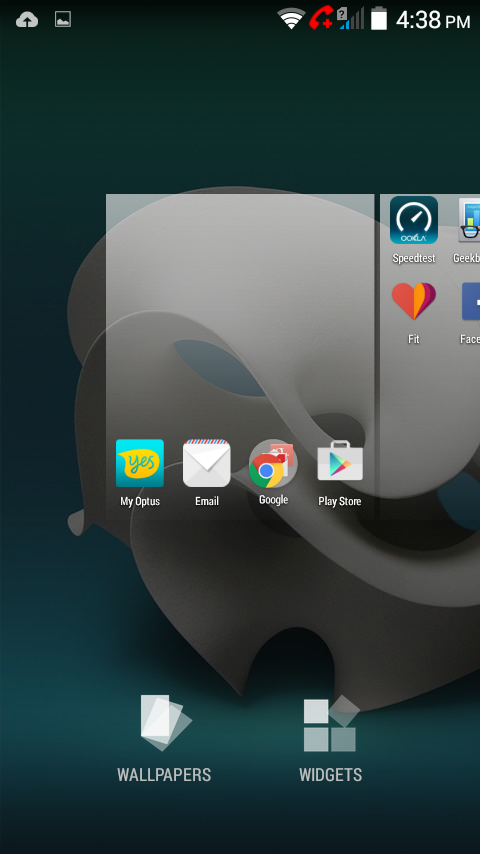Open the My Optus app

click(x=139, y=463)
